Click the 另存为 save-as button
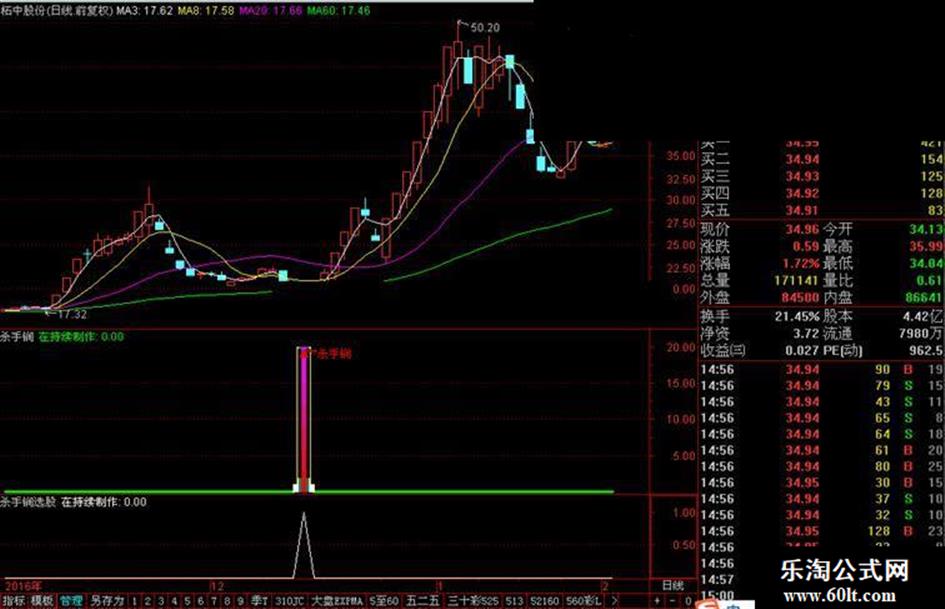The image size is (945, 609). point(107,601)
